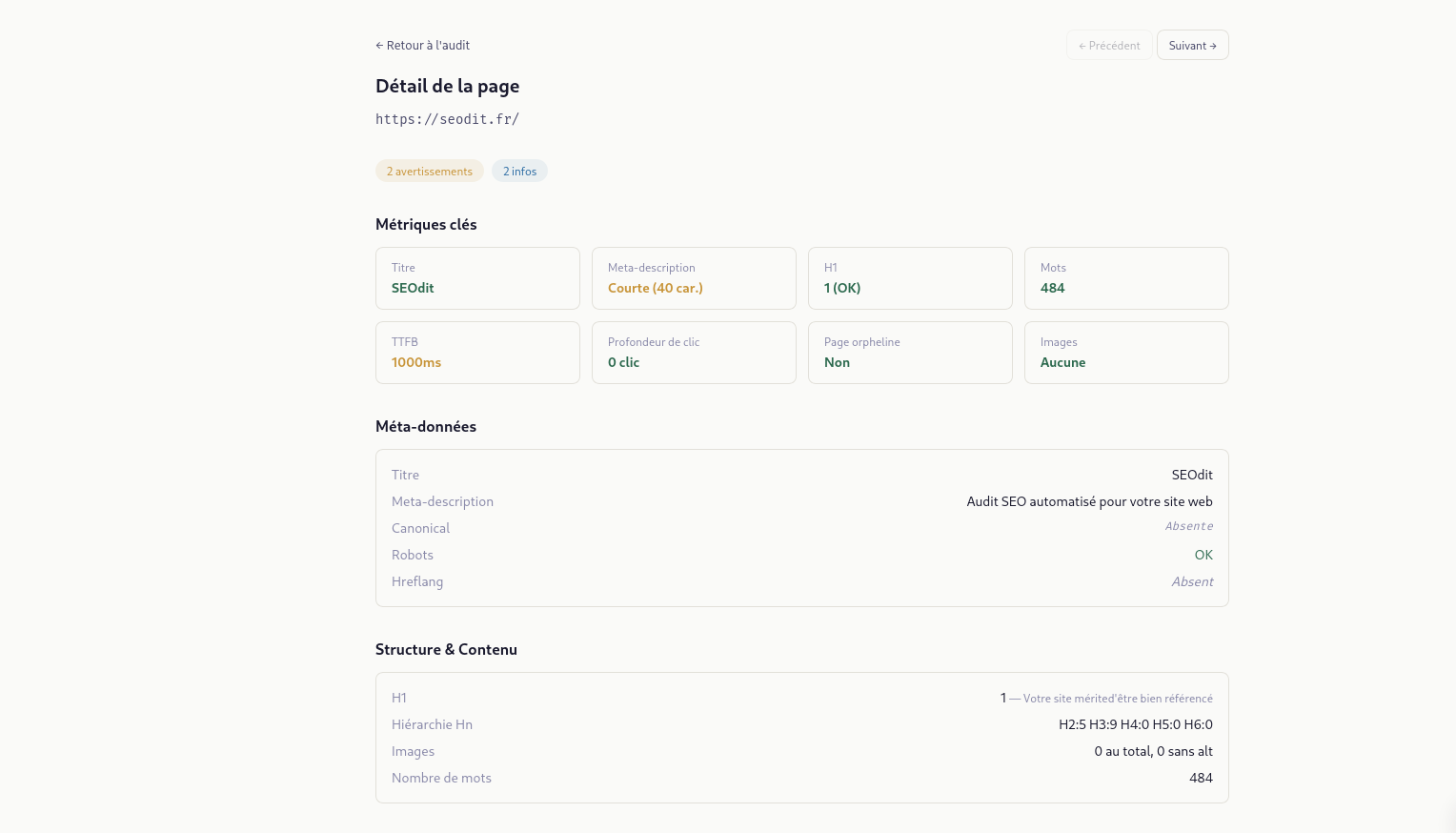Click the Retour à l'audit link

click(x=422, y=46)
